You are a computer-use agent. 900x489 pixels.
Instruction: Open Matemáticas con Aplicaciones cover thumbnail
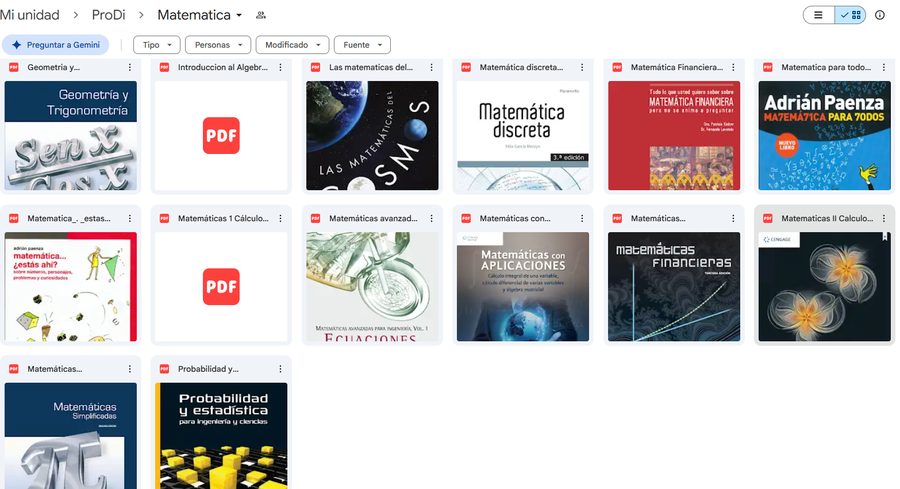pyautogui.click(x=523, y=286)
